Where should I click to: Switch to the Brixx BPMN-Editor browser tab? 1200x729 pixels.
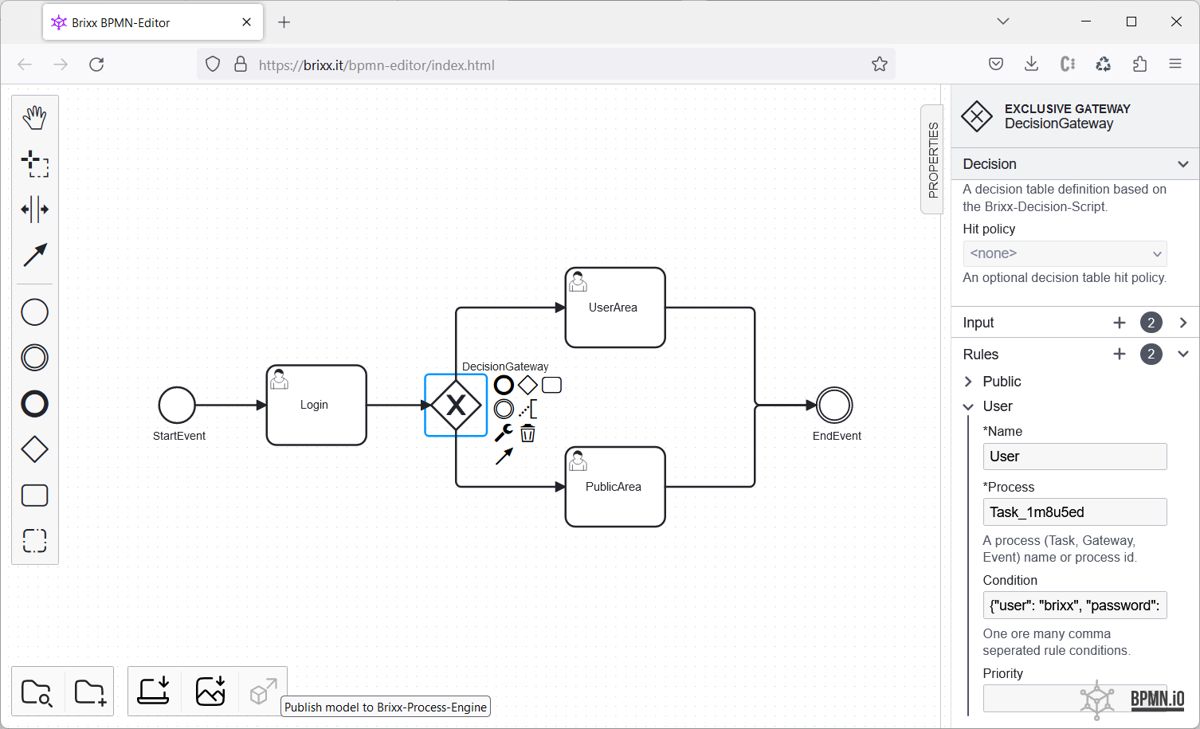(x=150, y=22)
